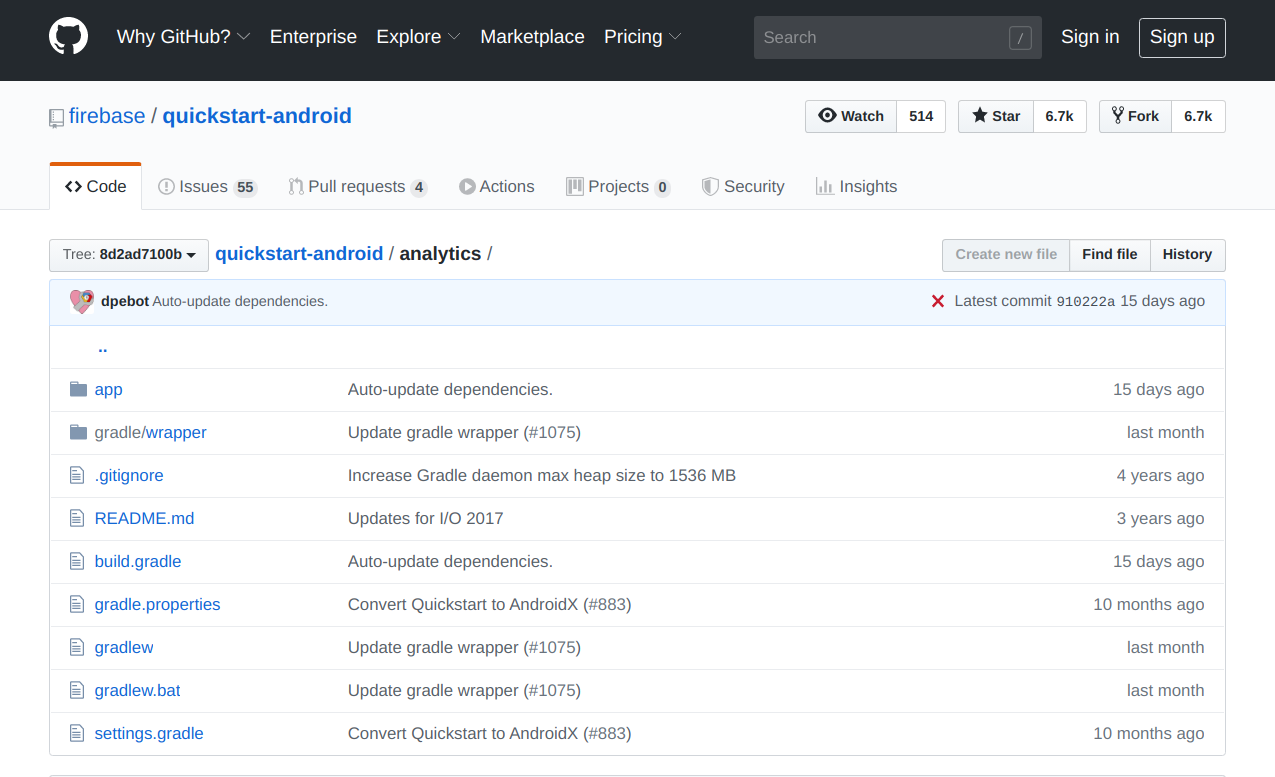1275x777 pixels.
Task: Go up to parent directory (..)
Action: click(x=103, y=347)
